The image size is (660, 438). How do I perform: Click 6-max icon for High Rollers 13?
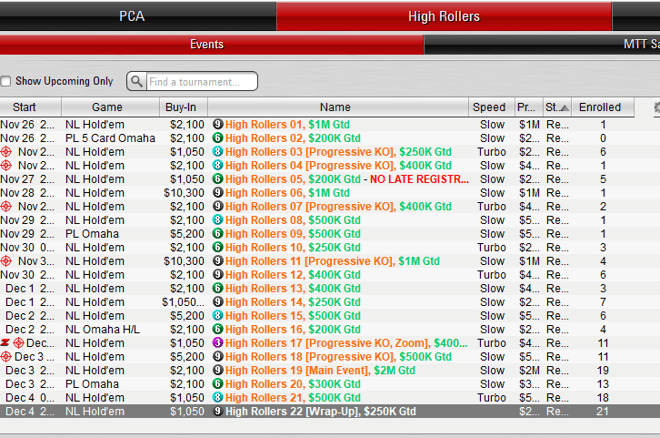tap(218, 288)
